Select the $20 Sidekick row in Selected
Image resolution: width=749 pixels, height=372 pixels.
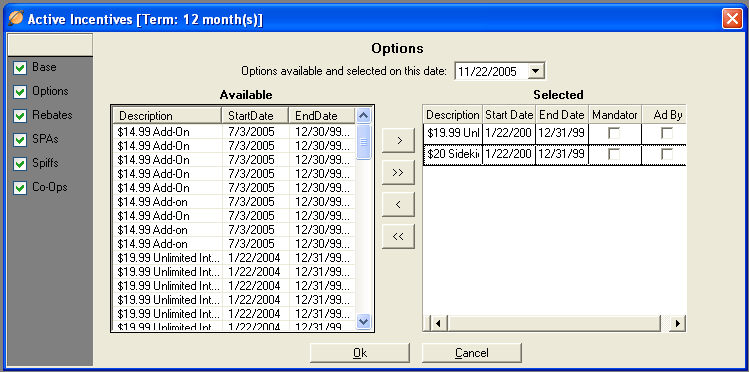tap(555, 155)
